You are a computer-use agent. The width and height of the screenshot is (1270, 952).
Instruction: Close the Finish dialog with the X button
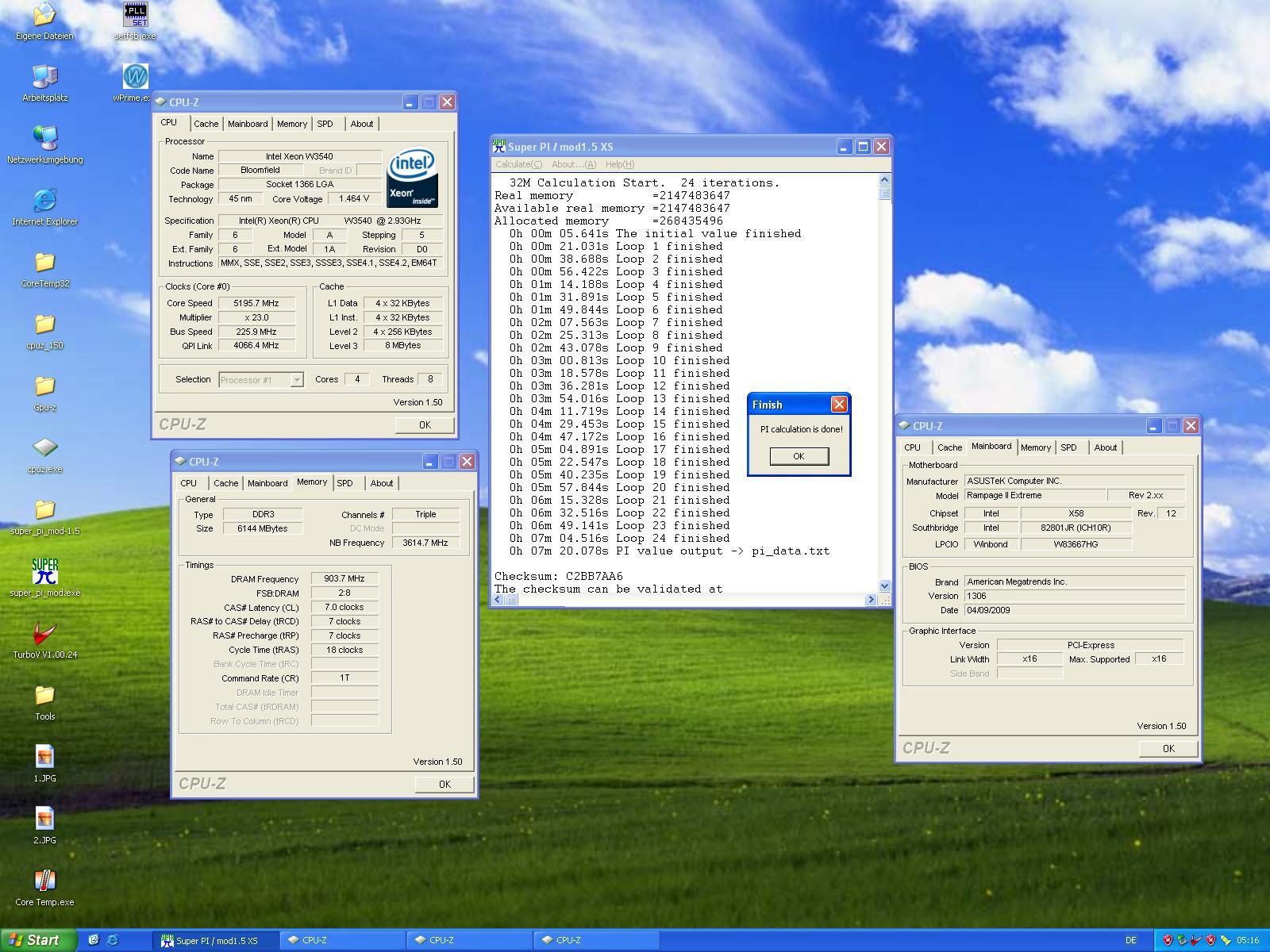pos(839,405)
